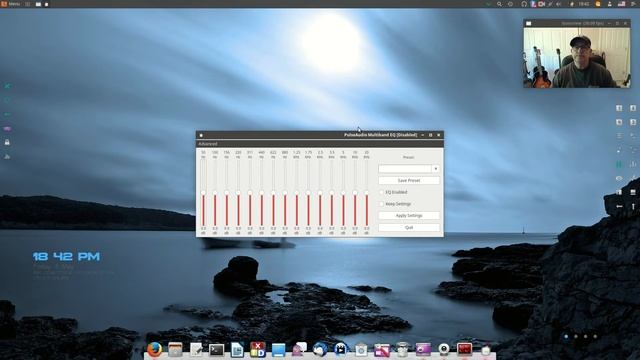
Task: Open the webcam application icon in dock
Action: click(444, 350)
